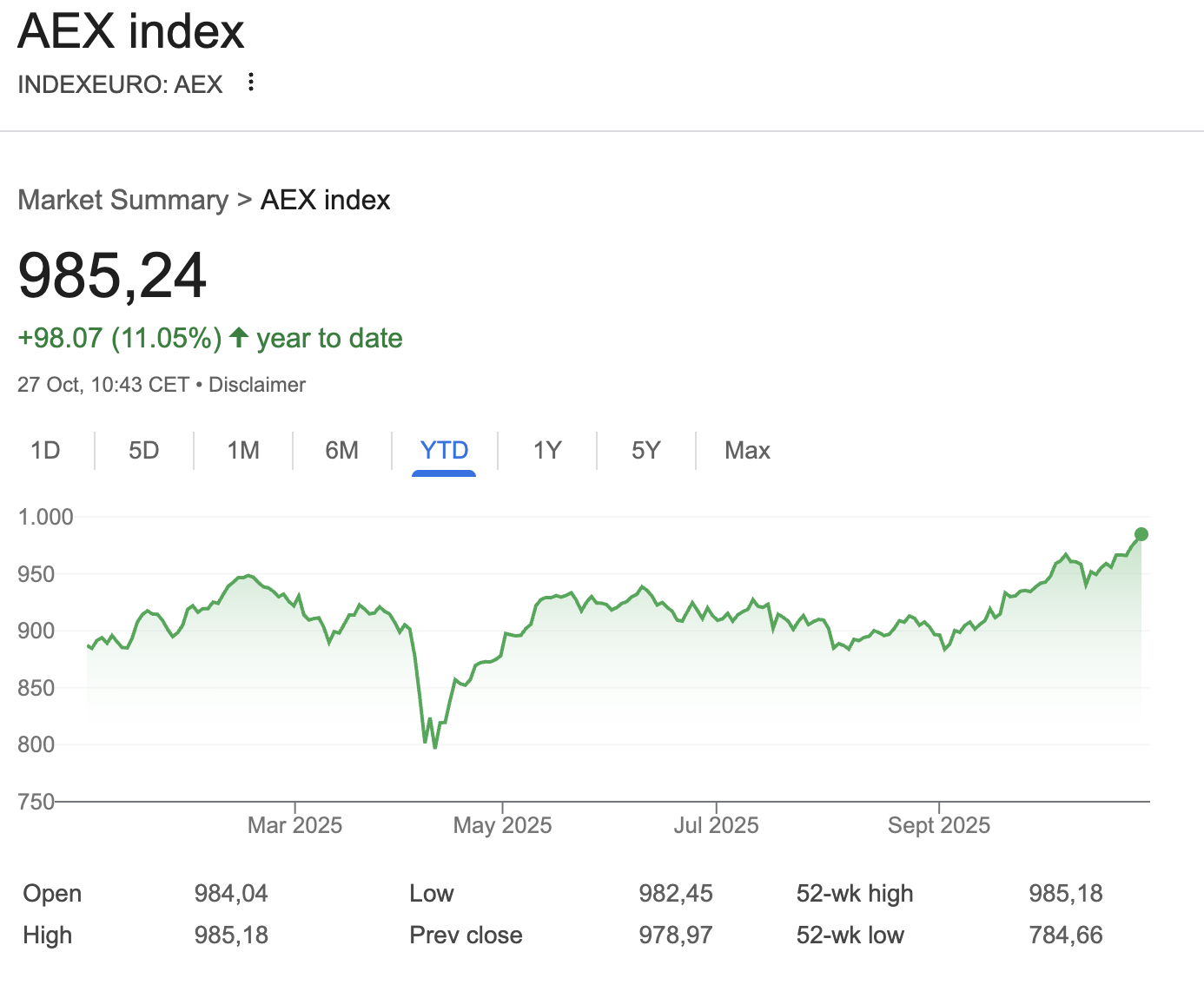
Task: Select the 5D time range tab
Action: click(x=144, y=450)
